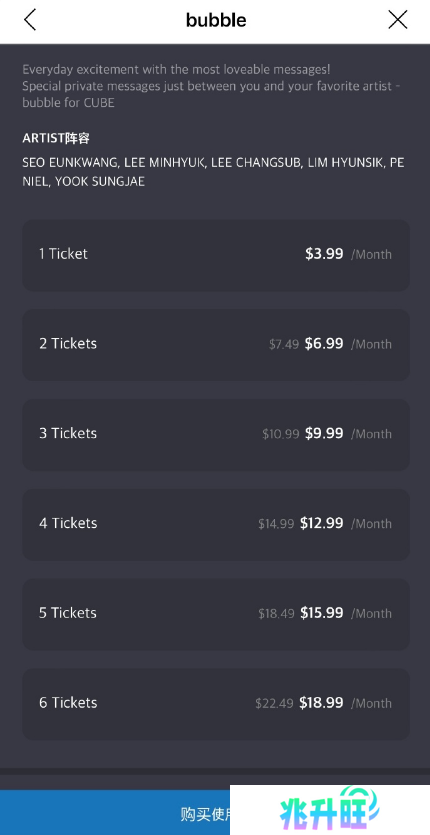This screenshot has width=430, height=835.
Task: Click the original $22.49 crossed price
Action: (274, 703)
